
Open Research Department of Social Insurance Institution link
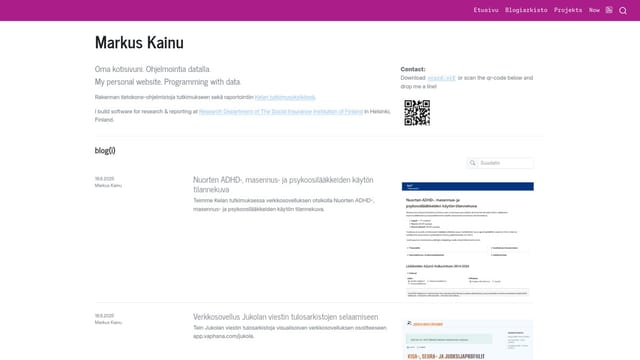[x=281, y=111]
